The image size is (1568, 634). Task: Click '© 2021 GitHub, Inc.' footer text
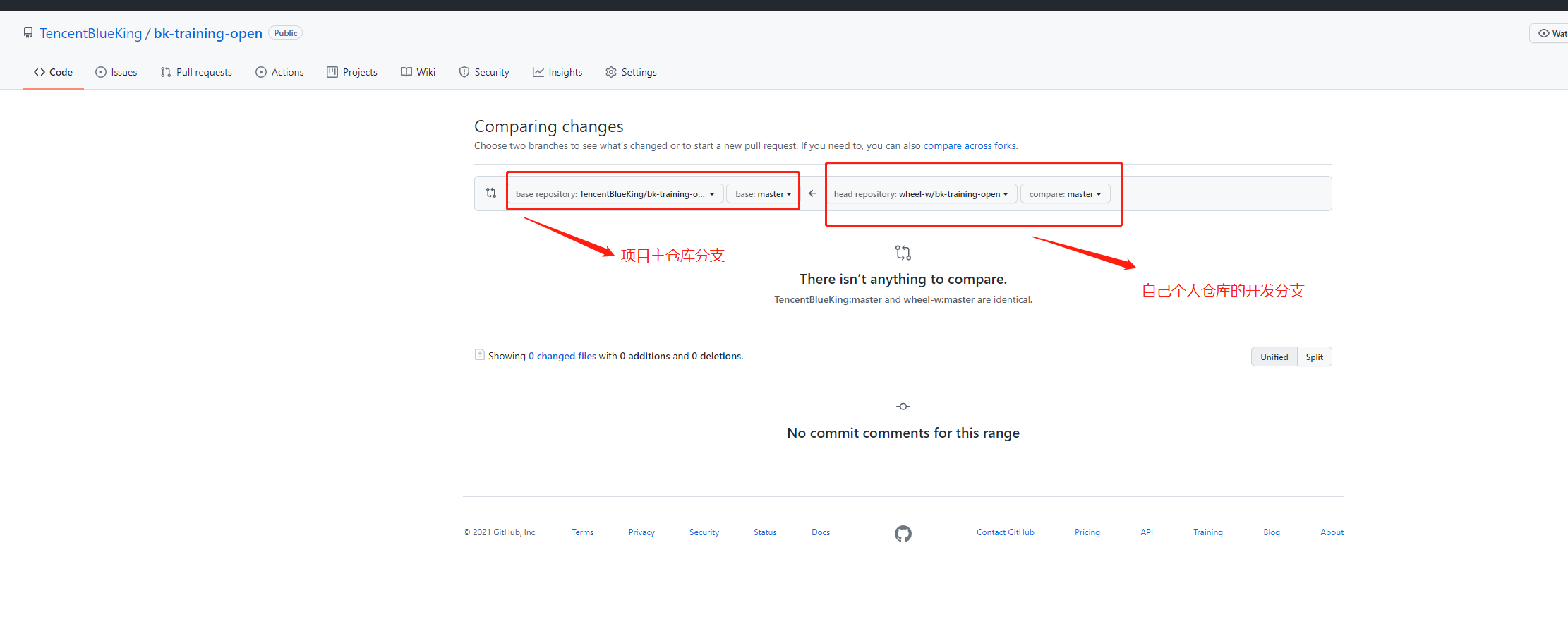(500, 532)
